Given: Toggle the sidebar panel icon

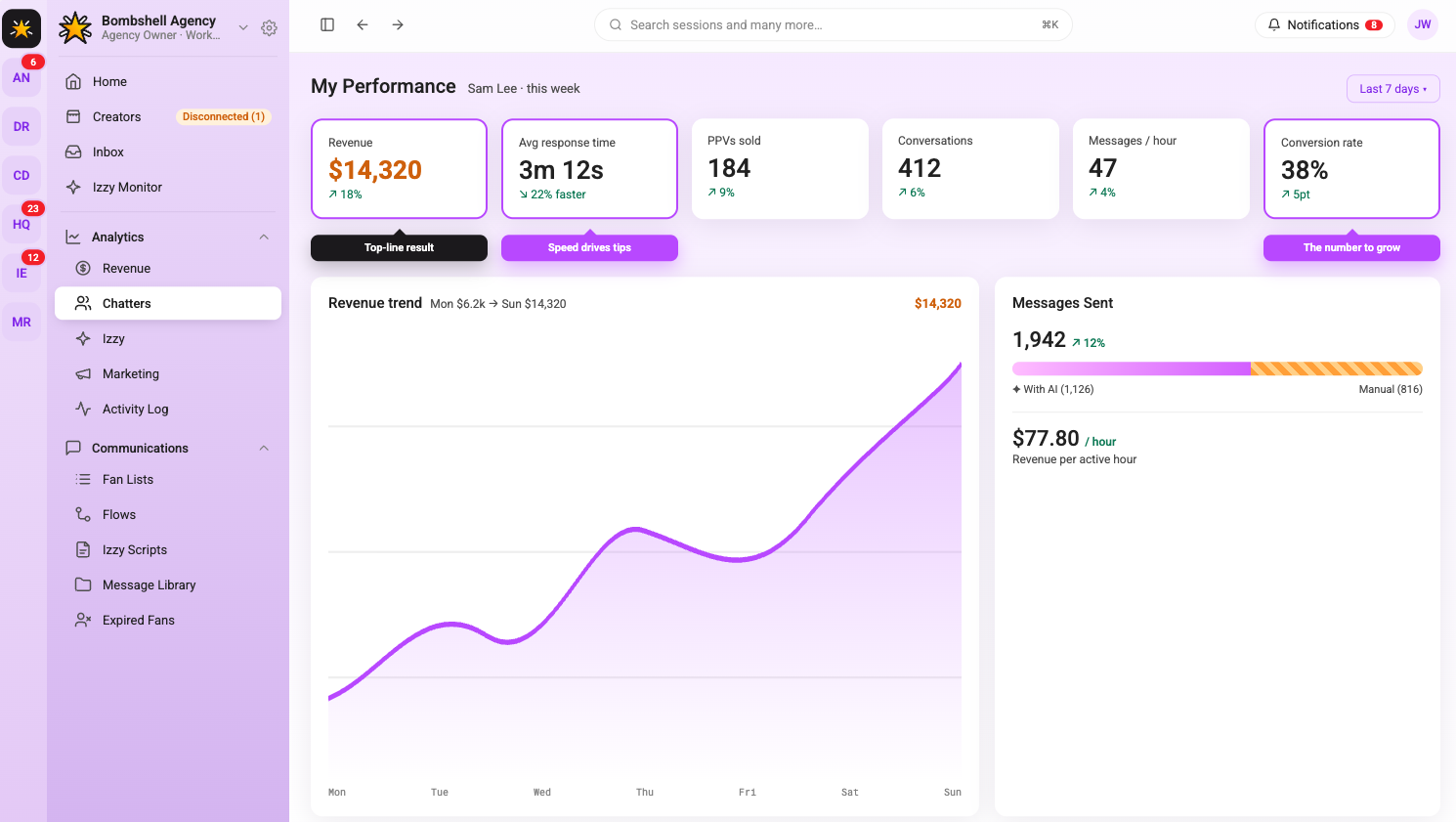Looking at the screenshot, I should [x=327, y=24].
